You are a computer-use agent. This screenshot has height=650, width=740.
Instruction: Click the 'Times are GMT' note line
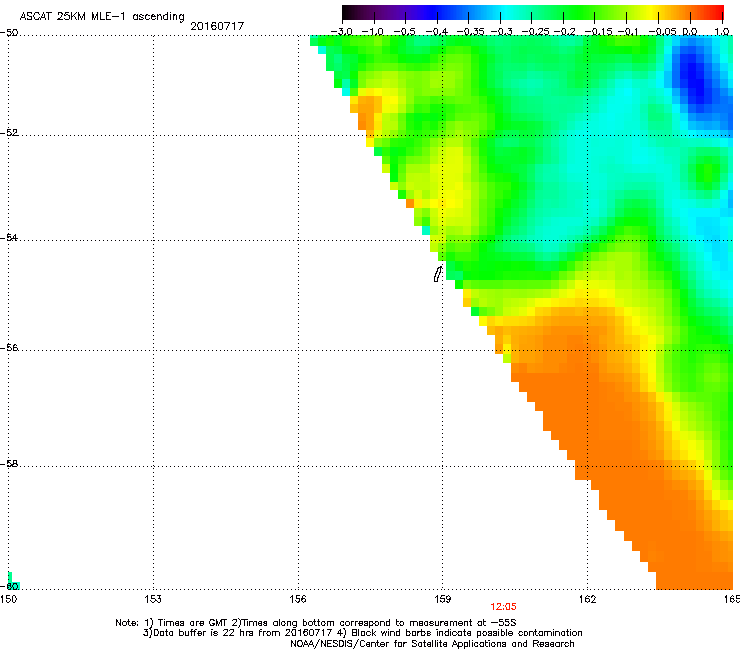[316, 623]
